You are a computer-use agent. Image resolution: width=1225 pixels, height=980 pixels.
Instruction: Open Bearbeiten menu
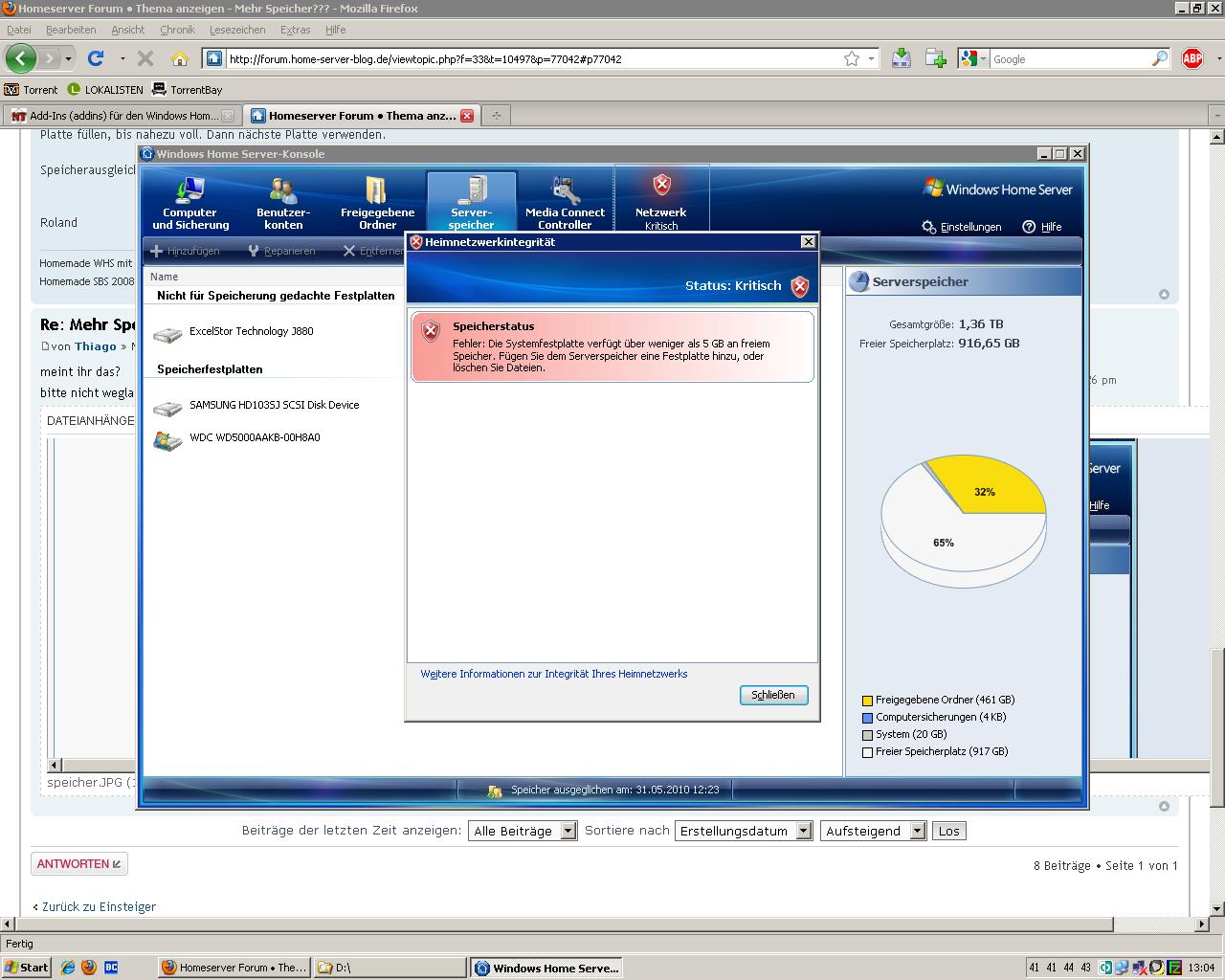71,30
